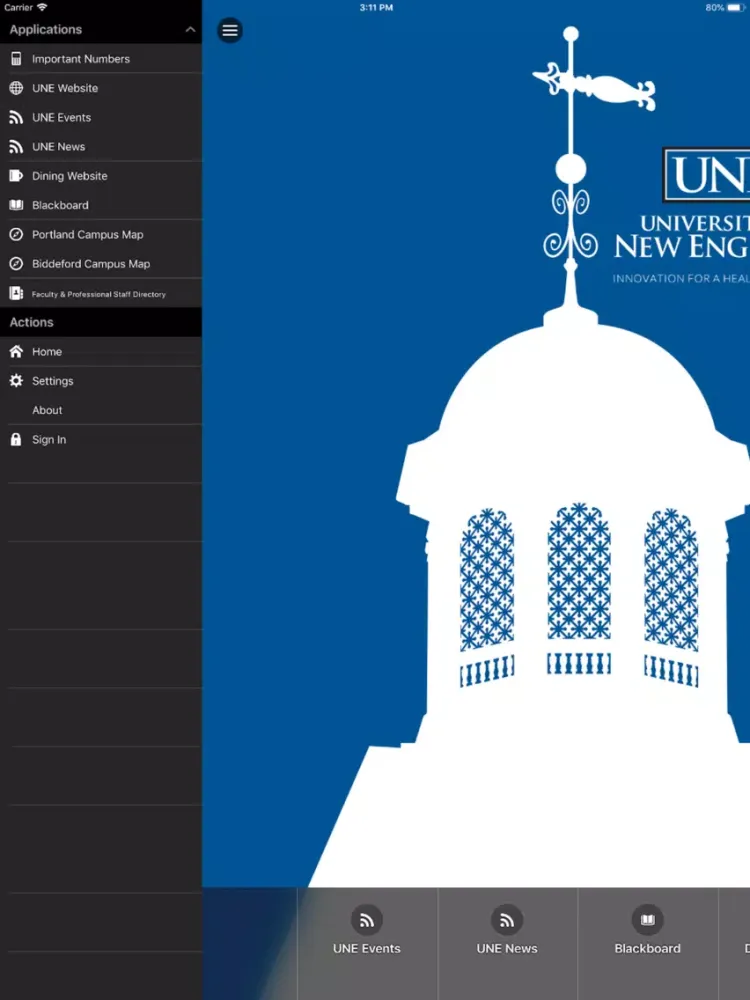Collapse the Applications section chevron
This screenshot has height=1000, width=750.
click(x=190, y=29)
